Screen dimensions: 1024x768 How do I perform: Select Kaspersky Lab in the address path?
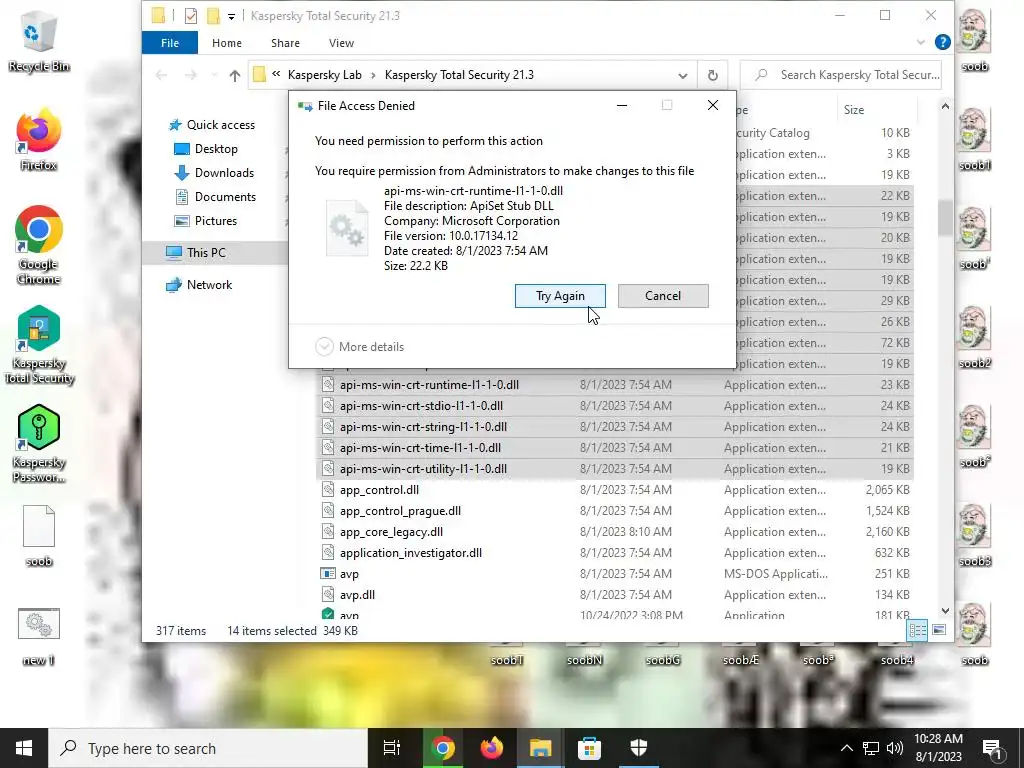[325, 75]
